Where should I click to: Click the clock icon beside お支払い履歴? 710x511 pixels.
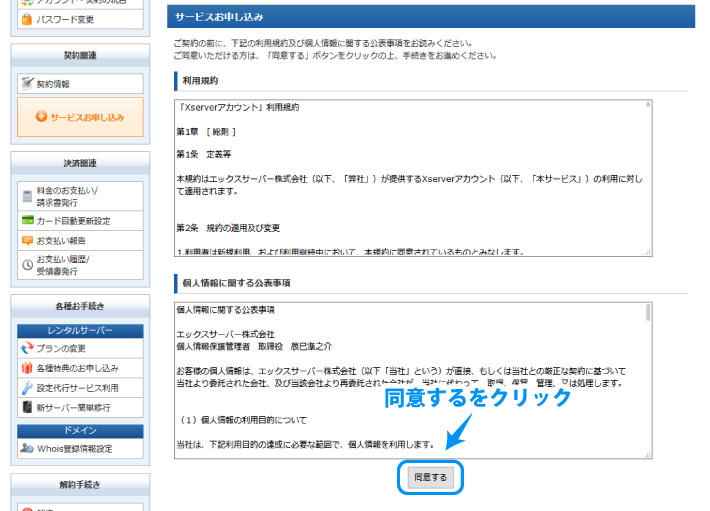coord(28,265)
